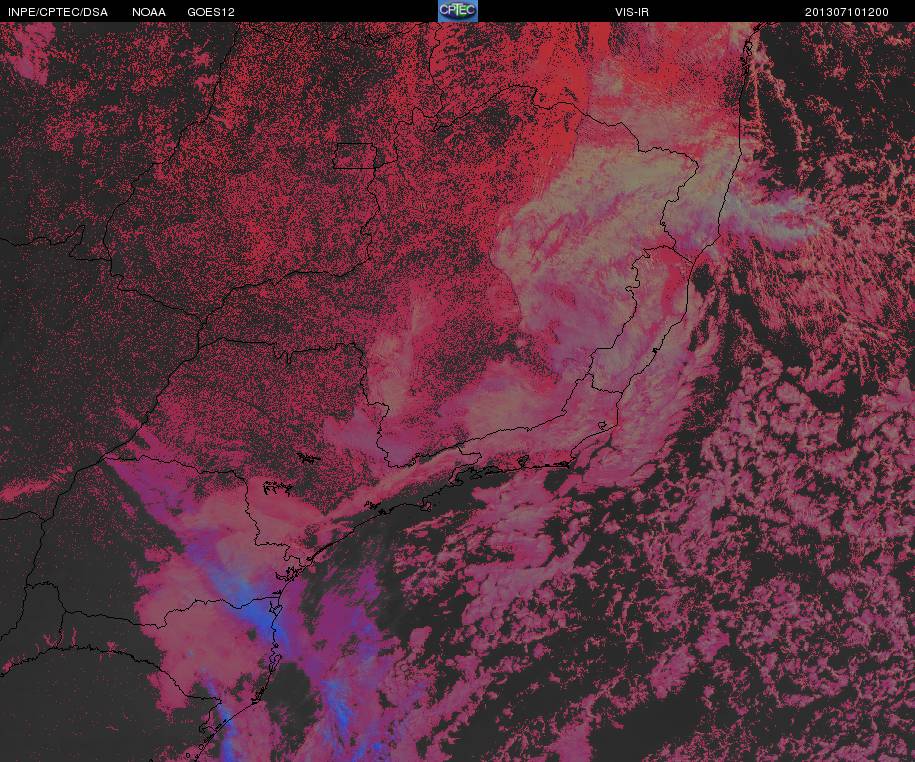Click the 201307101200 timestamp
Viewport: 915px width, 762px height.
tap(847, 12)
